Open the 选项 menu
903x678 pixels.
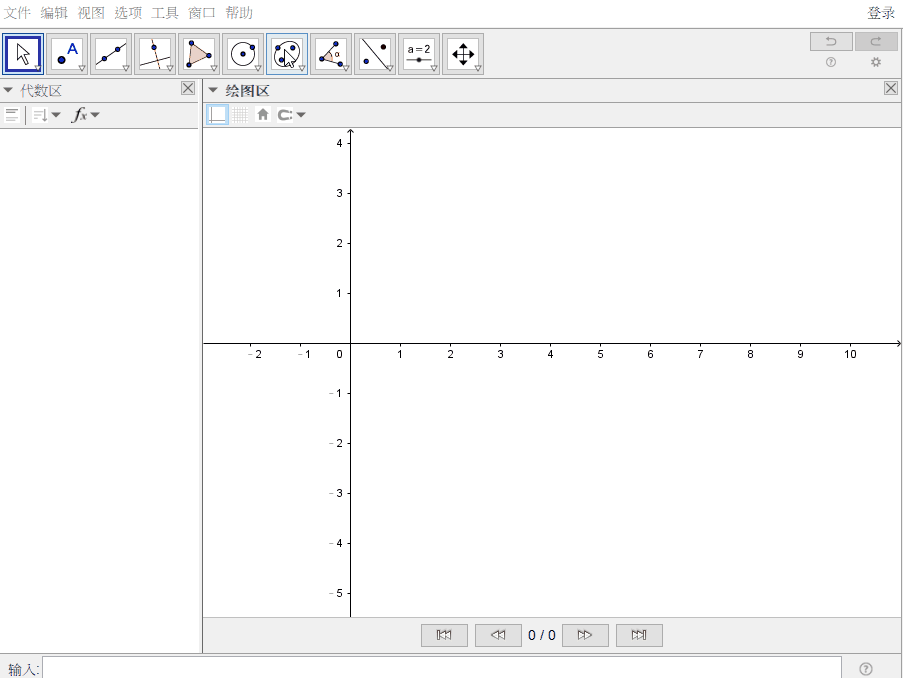click(128, 13)
